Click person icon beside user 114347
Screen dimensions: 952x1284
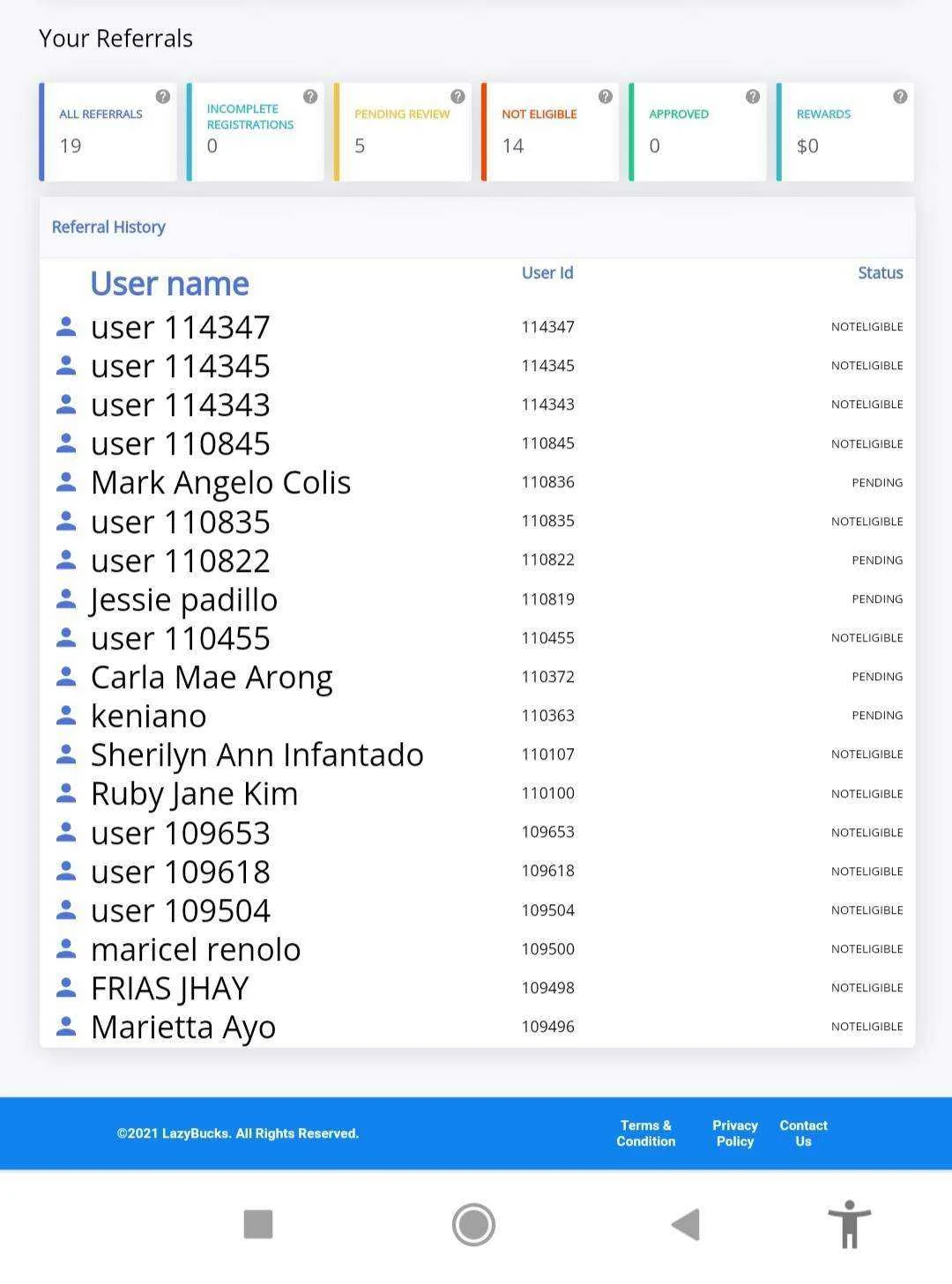point(66,326)
